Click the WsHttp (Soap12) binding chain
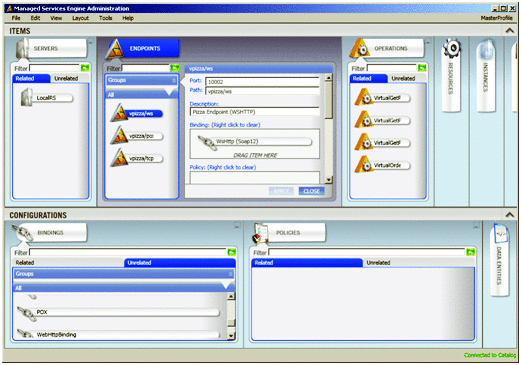521x365 pixels. [207, 142]
